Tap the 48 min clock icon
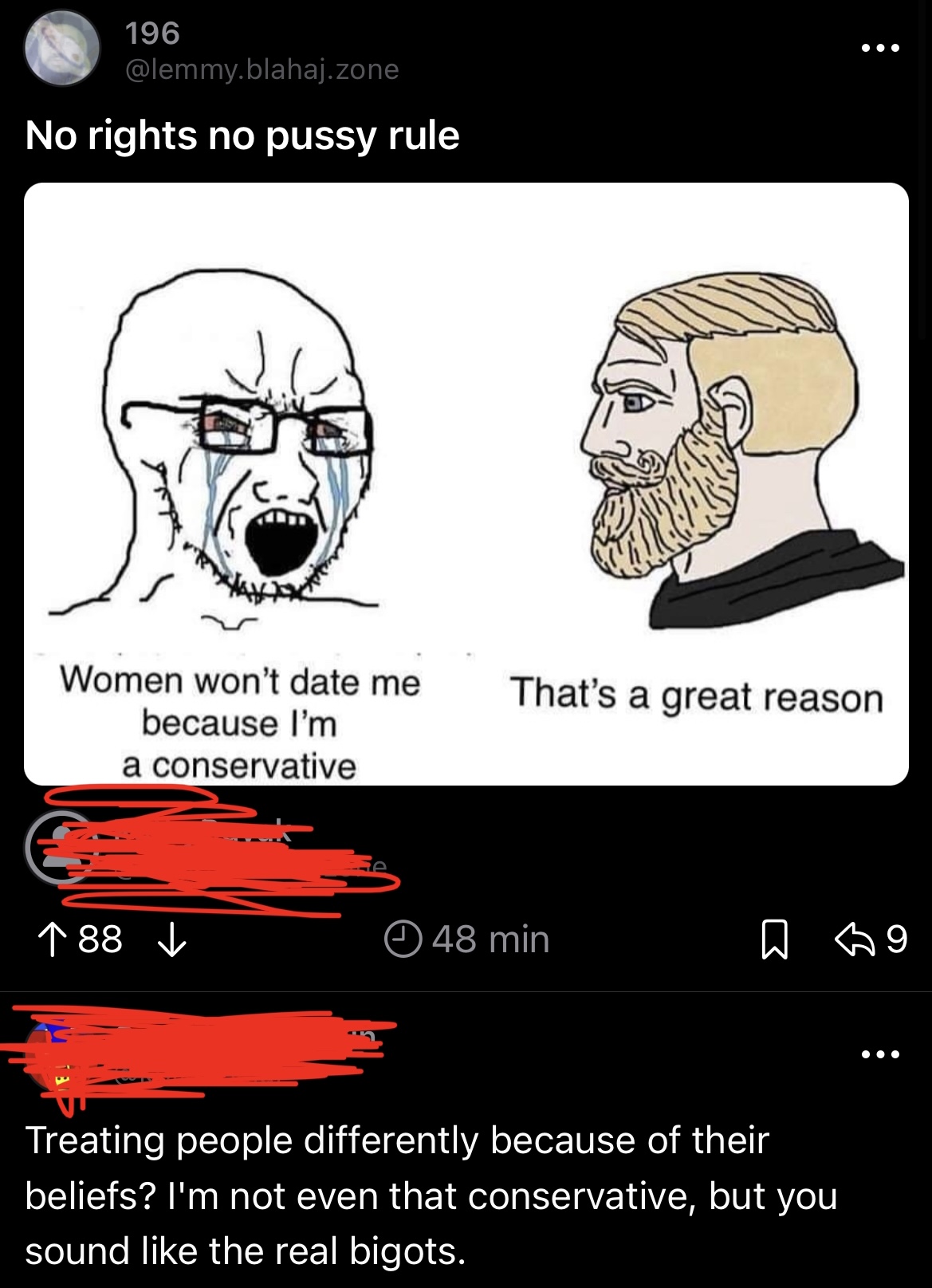This screenshot has height=1288, width=932. click(x=403, y=939)
